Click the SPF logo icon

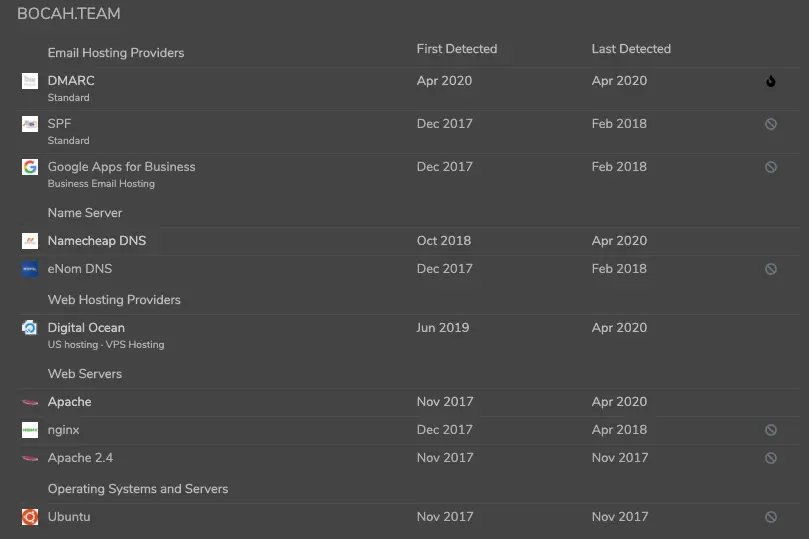point(30,124)
